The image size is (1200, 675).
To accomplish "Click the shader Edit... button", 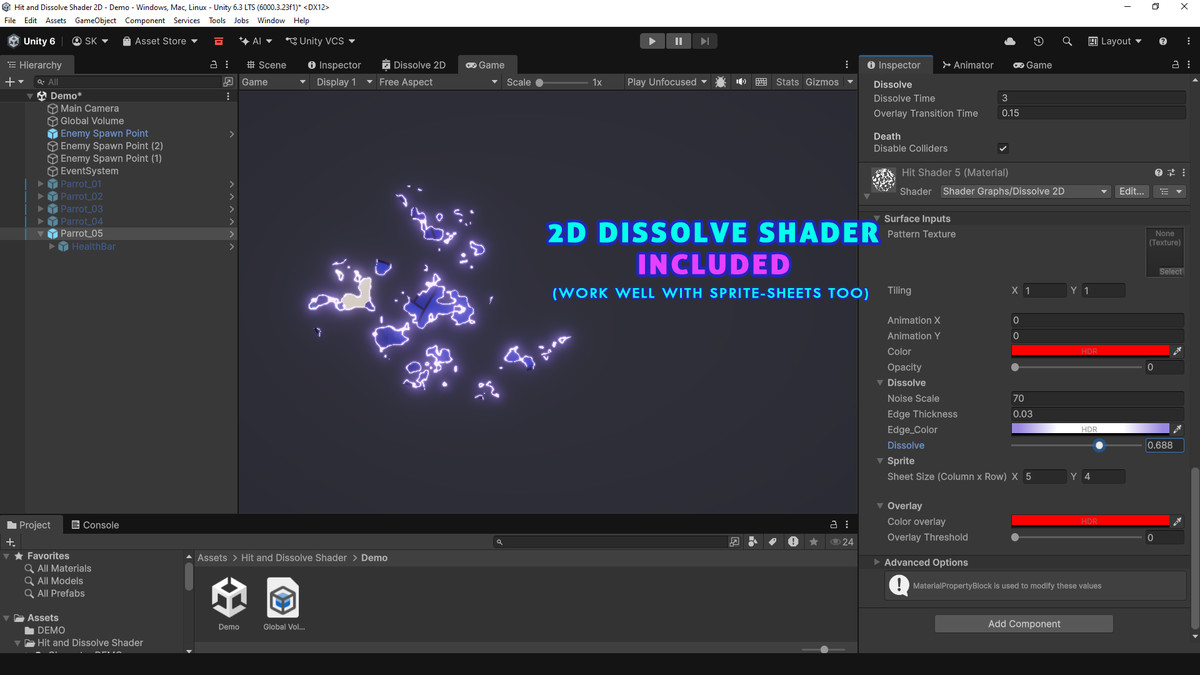I will 1132,191.
